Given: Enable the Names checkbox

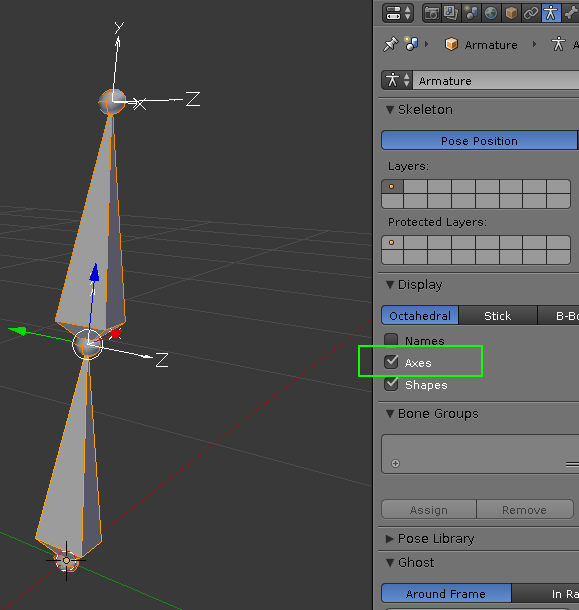Looking at the screenshot, I should (x=391, y=340).
